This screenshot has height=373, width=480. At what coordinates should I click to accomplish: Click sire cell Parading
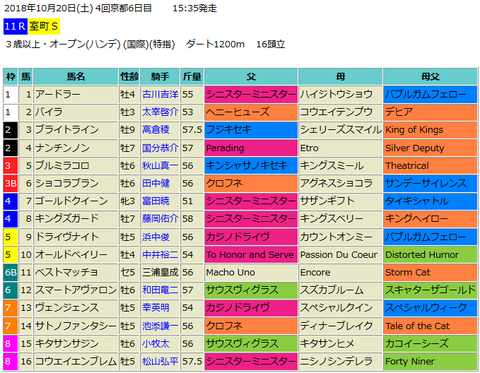[251, 148]
